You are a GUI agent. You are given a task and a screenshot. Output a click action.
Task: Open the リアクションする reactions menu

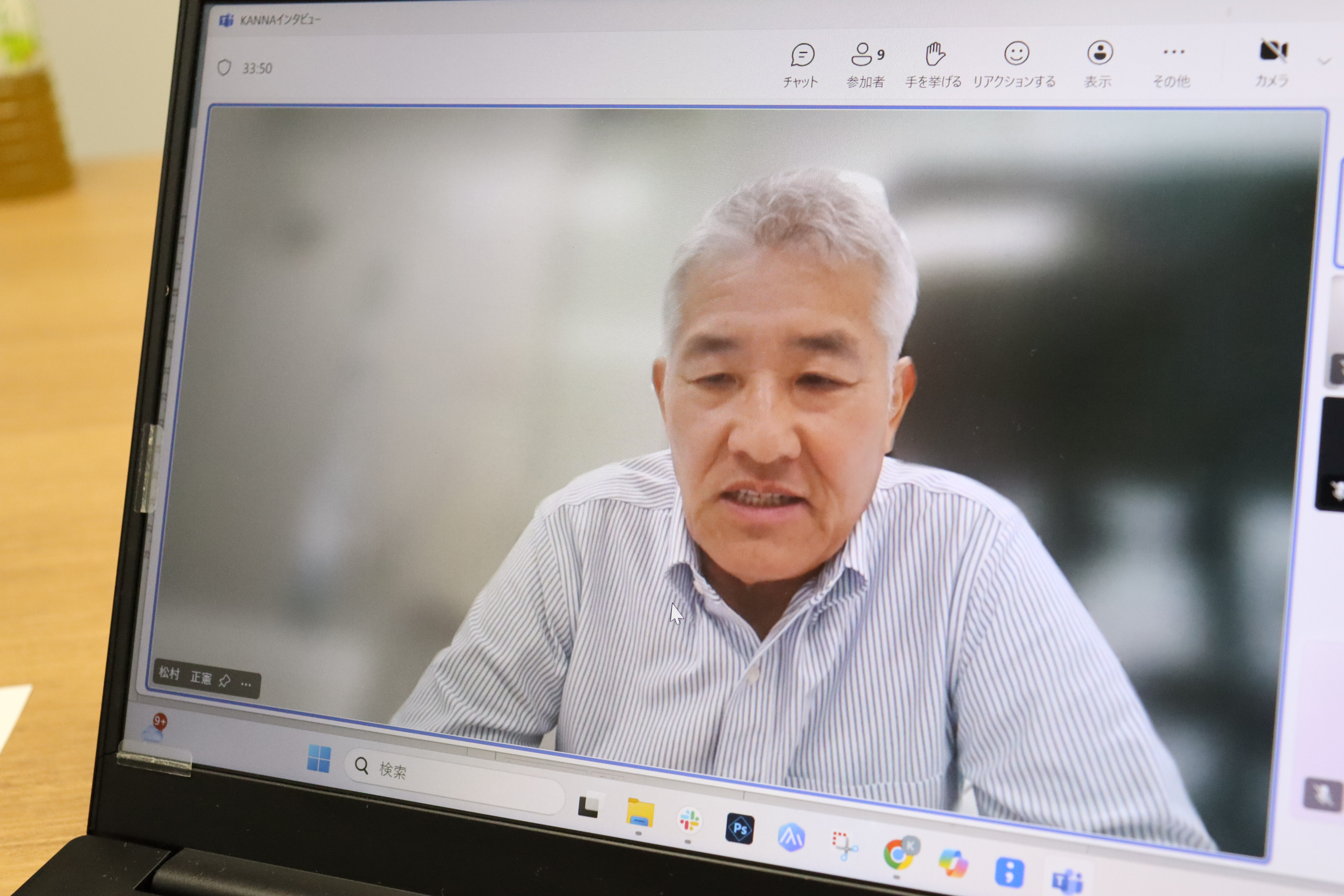click(1015, 65)
